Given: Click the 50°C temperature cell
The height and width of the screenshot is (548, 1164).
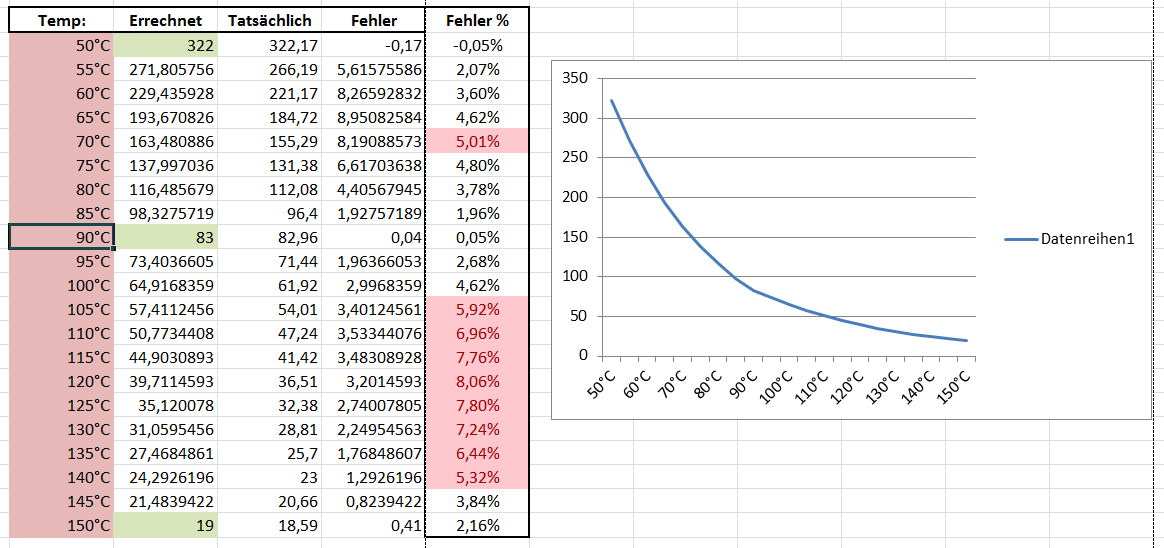Looking at the screenshot, I should coord(60,45).
